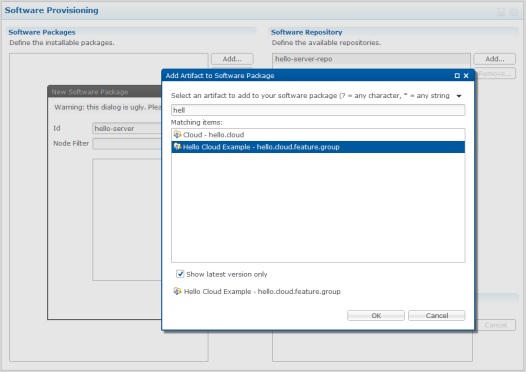Maximize the Add Artifact dialog
This screenshot has height=372, width=526.
pos(457,76)
